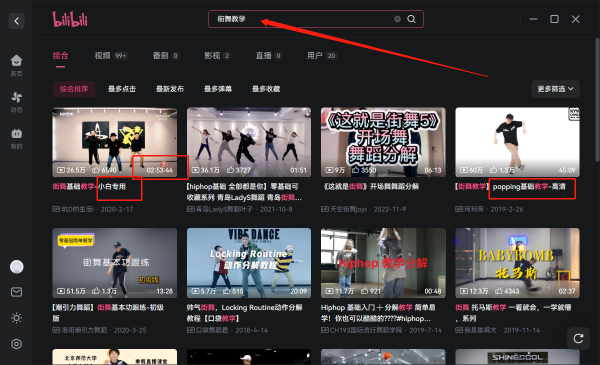This screenshot has width=600, height=365.
Task: Click the refresh circular arrow button
Action: 578,338
